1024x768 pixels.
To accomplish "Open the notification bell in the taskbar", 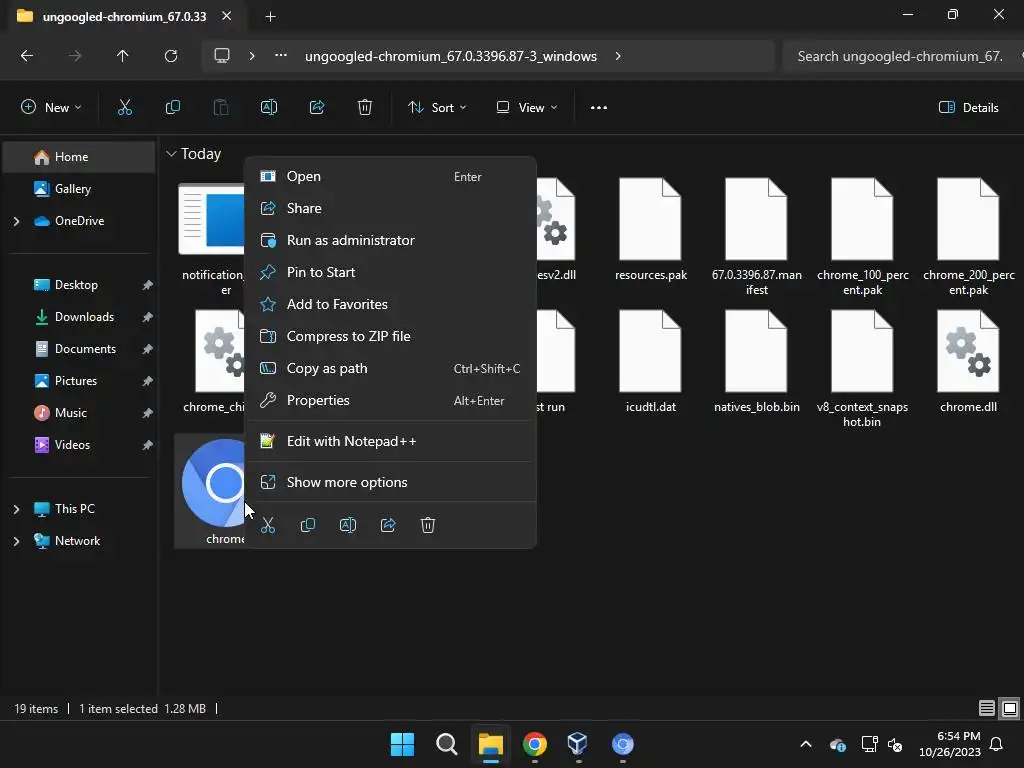I will coord(997,744).
